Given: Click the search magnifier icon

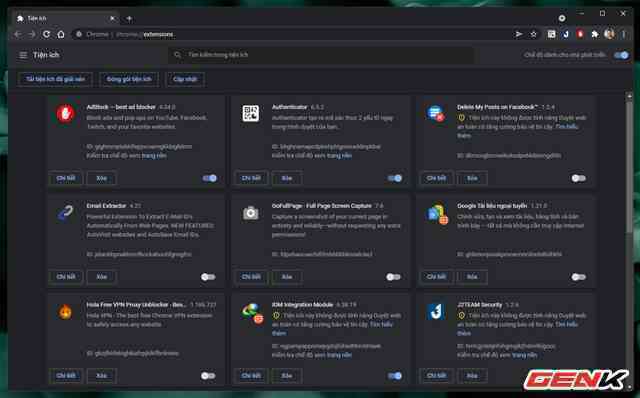Looking at the screenshot, I should (177, 55).
